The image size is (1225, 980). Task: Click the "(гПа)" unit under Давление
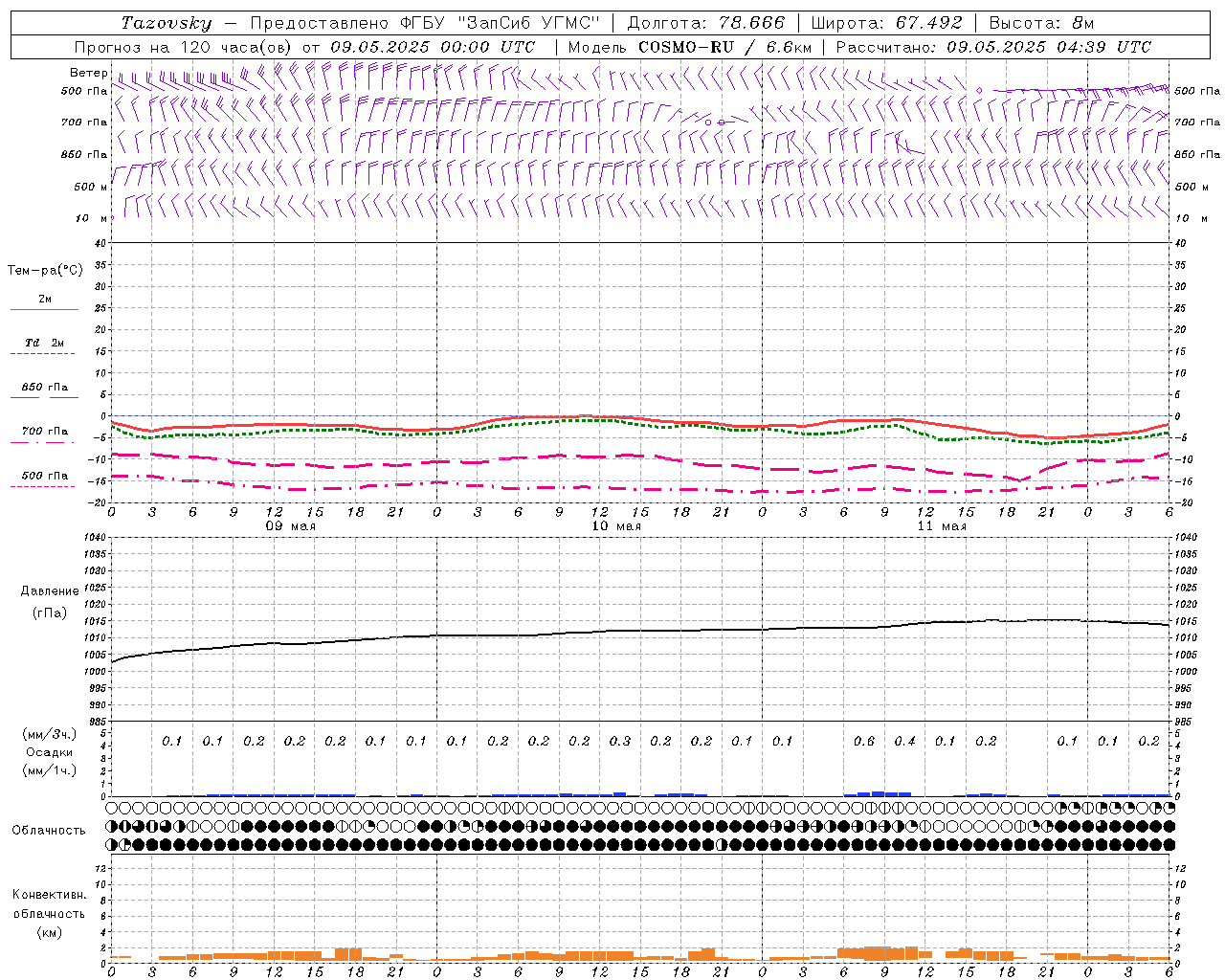point(50,612)
